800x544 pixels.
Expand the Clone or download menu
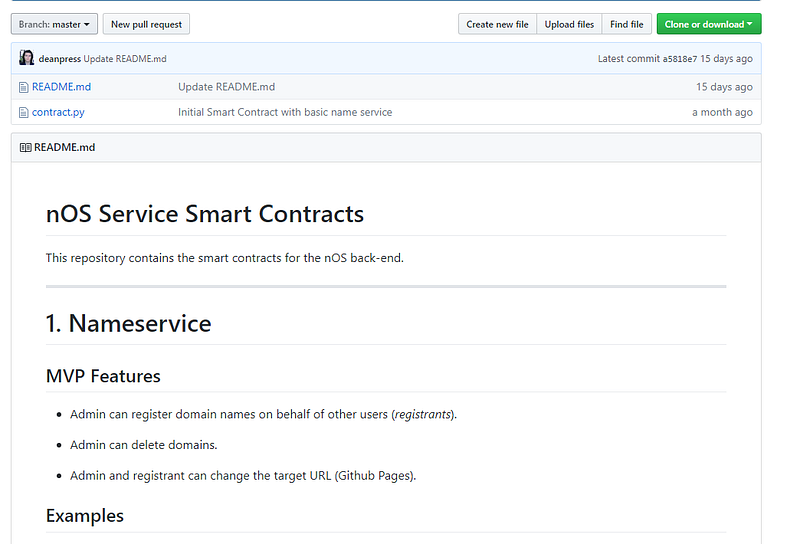click(x=709, y=24)
